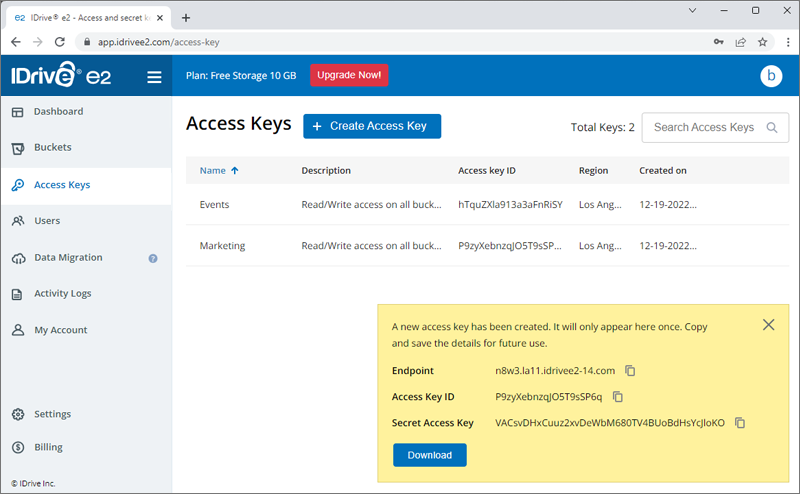Click the Marketing row's description text

(x=371, y=246)
